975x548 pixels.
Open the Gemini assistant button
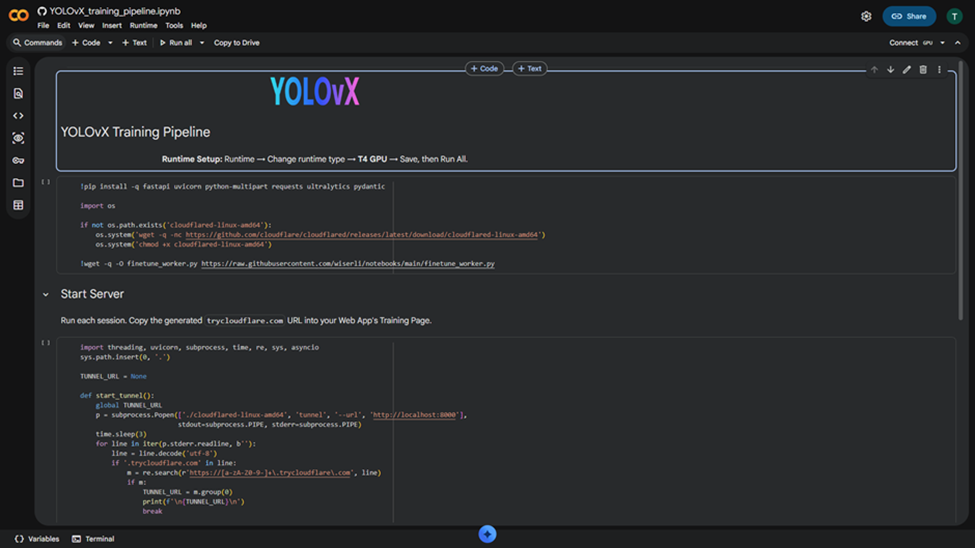point(488,534)
